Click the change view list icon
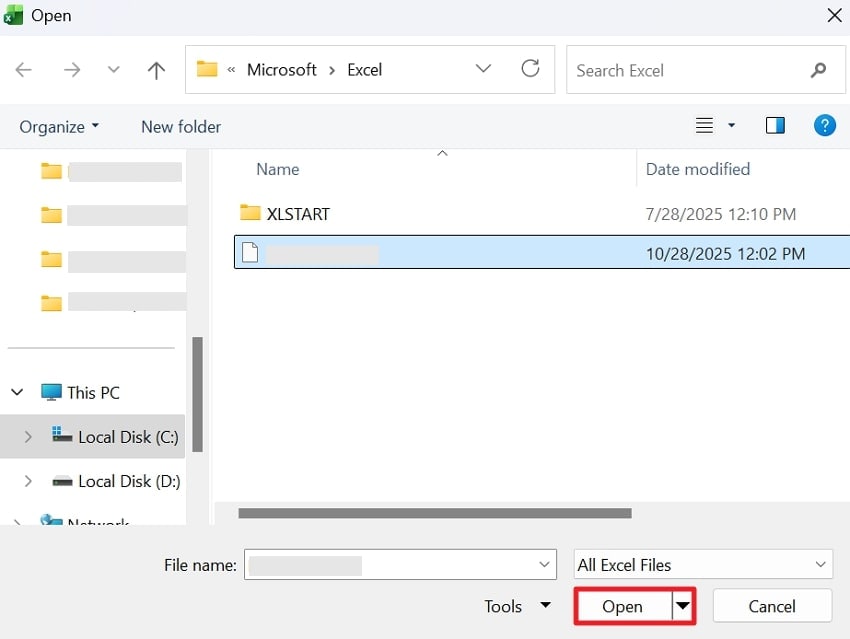850x639 pixels. tap(703, 125)
